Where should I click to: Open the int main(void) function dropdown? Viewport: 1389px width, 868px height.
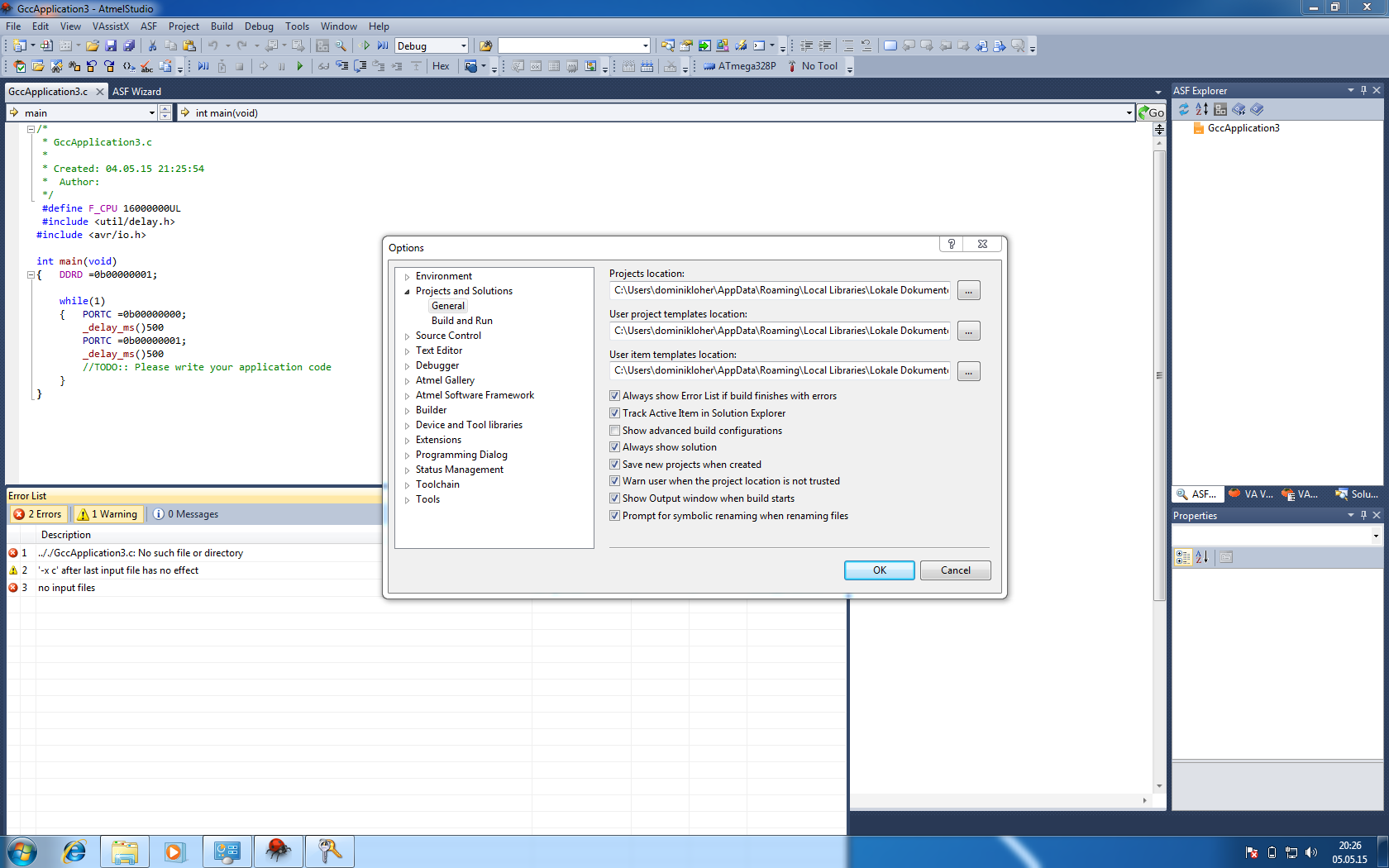(1129, 113)
